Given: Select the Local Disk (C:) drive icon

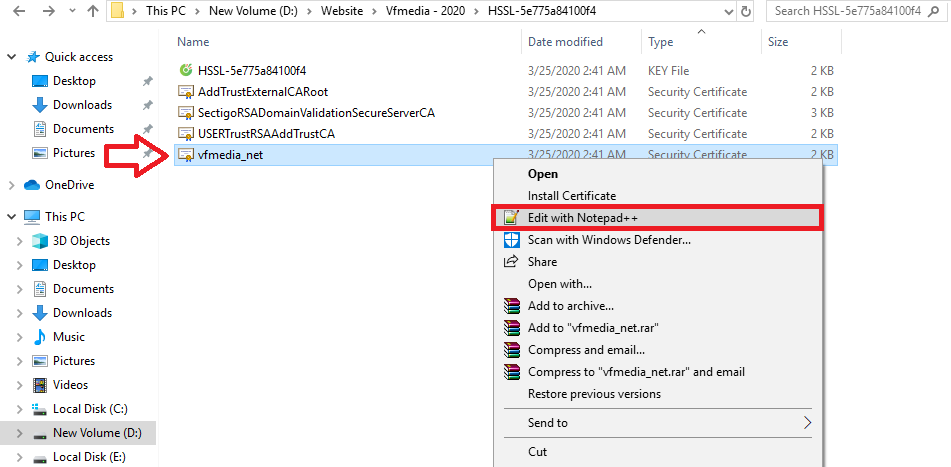Looking at the screenshot, I should (x=39, y=409).
